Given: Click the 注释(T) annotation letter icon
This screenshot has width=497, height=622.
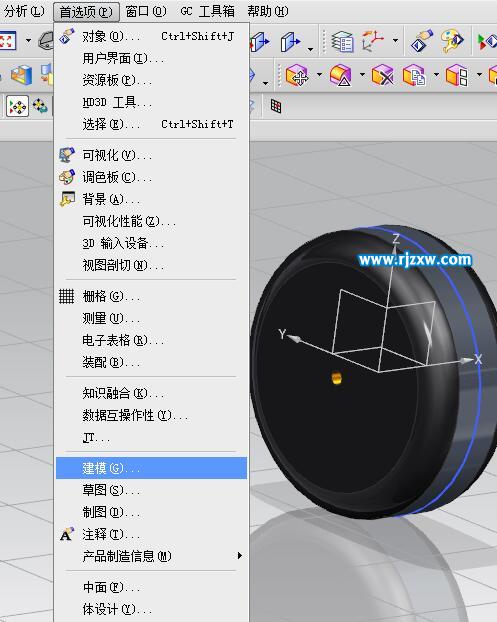Looking at the screenshot, I should pyautogui.click(x=67, y=534).
